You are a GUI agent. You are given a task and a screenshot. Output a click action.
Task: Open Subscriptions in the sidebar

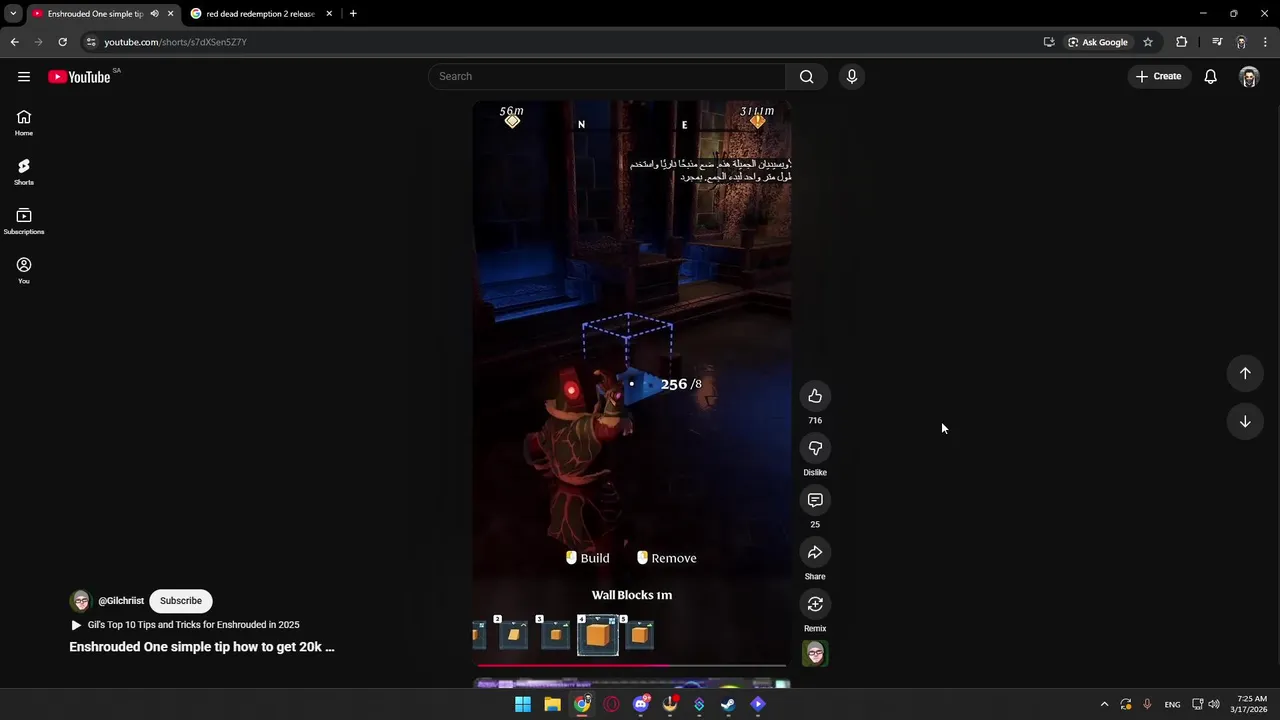[x=24, y=221]
